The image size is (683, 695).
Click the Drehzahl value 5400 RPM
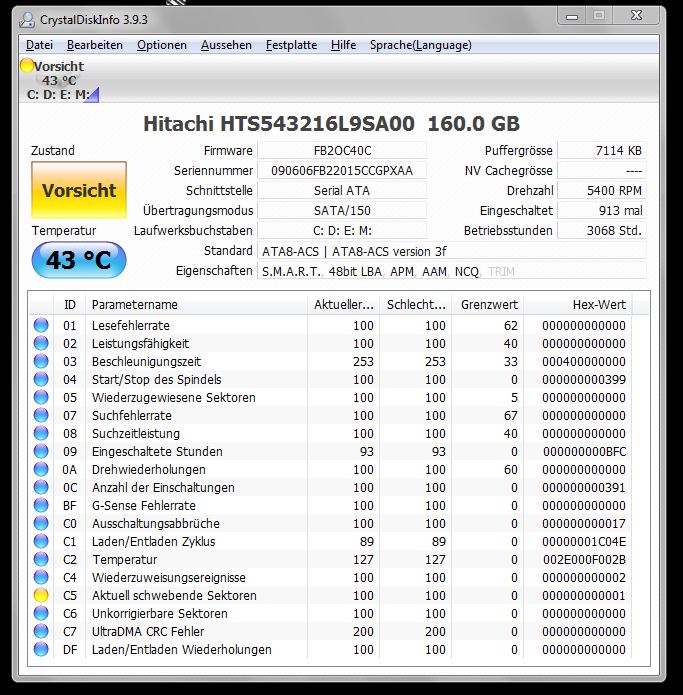click(602, 191)
